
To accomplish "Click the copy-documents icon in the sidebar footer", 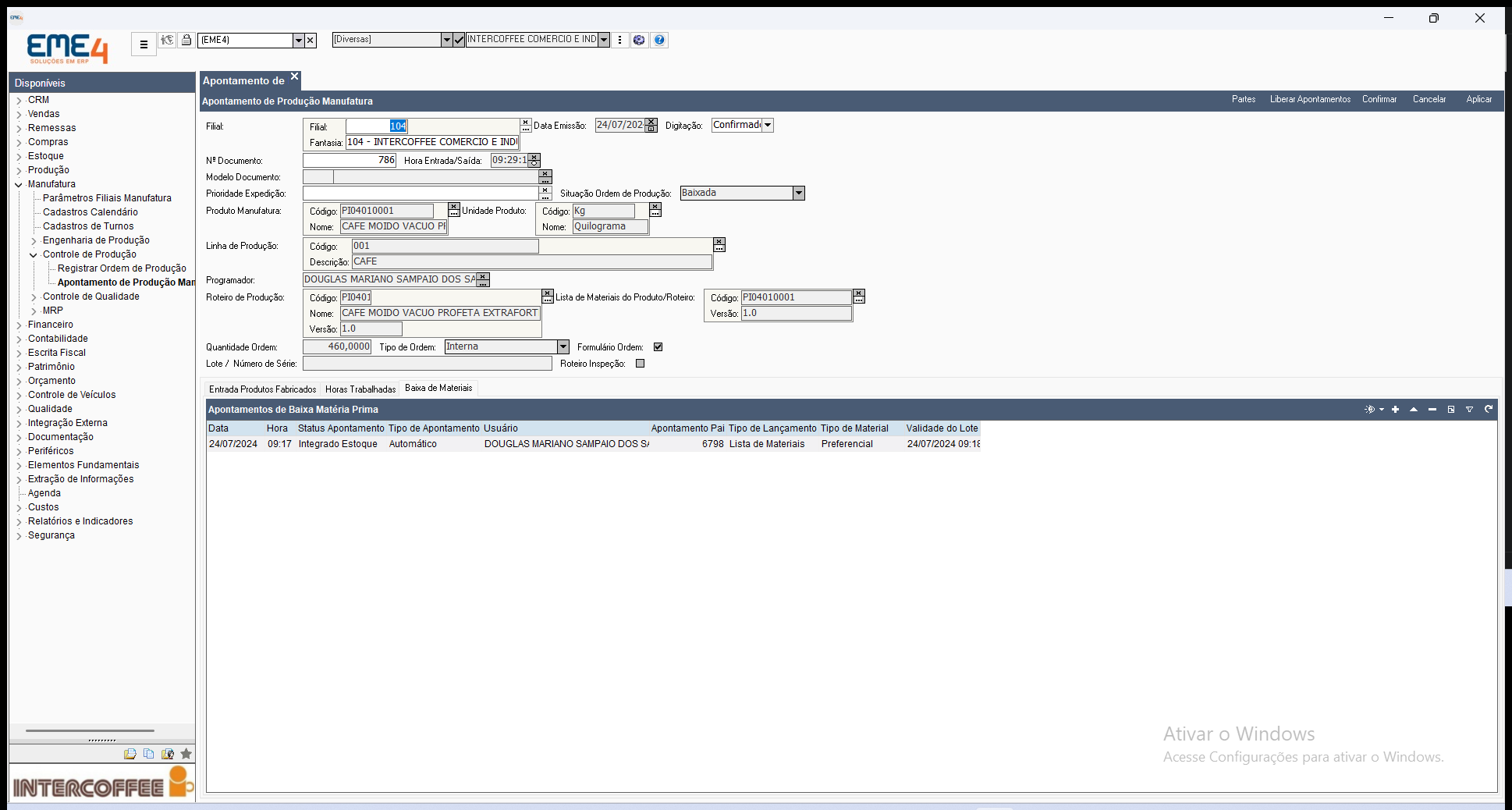I will [x=148, y=754].
